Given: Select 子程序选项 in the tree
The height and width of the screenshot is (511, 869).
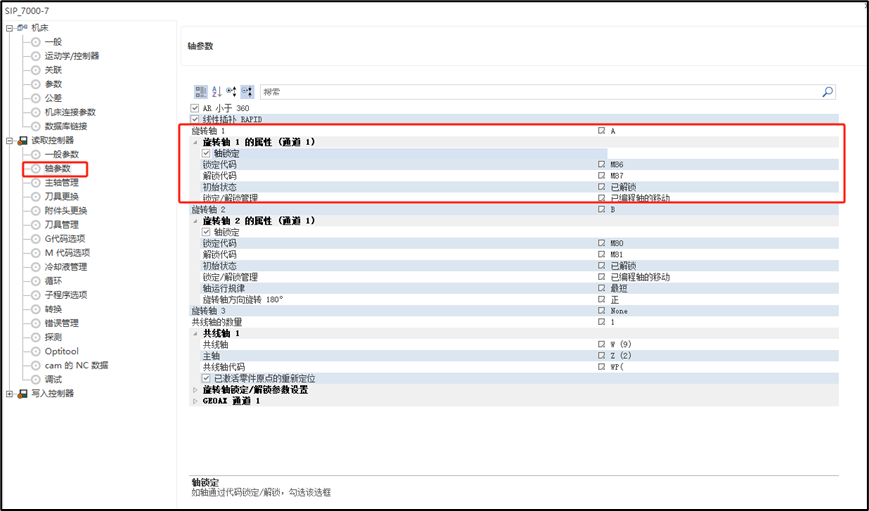Looking at the screenshot, I should [x=66, y=295].
